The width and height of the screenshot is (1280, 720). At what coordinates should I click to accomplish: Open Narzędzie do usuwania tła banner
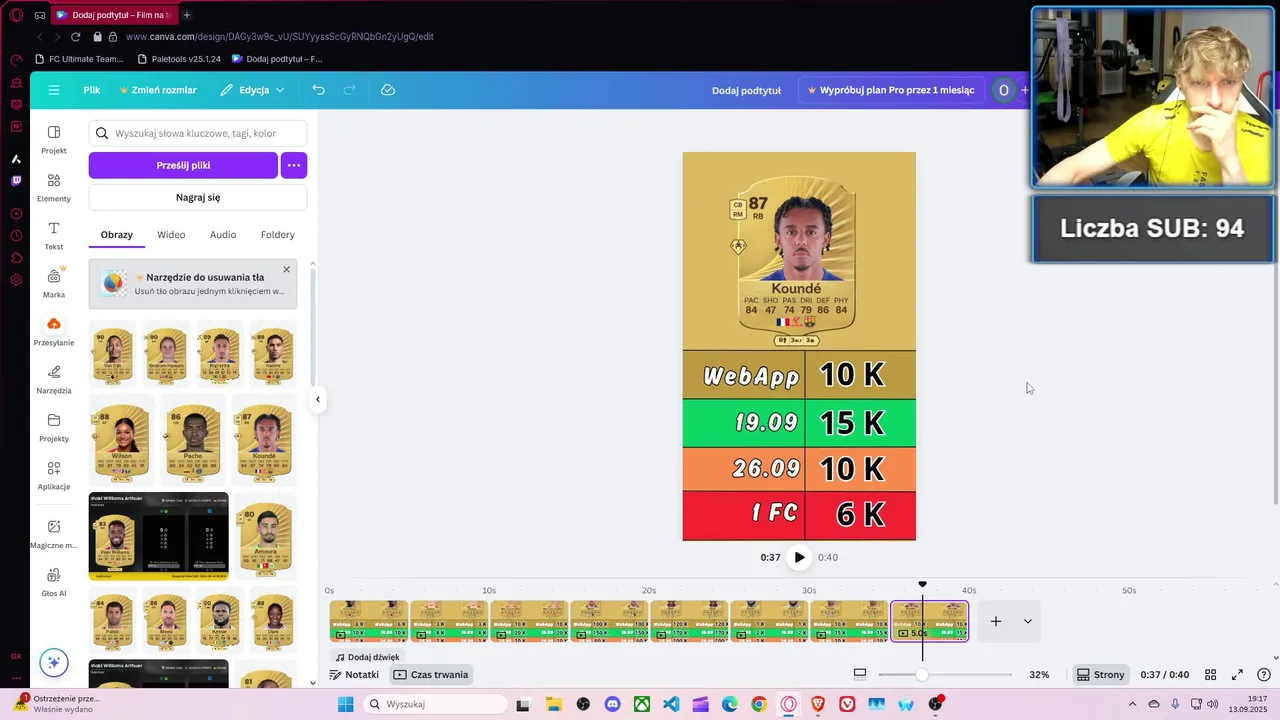coord(193,284)
